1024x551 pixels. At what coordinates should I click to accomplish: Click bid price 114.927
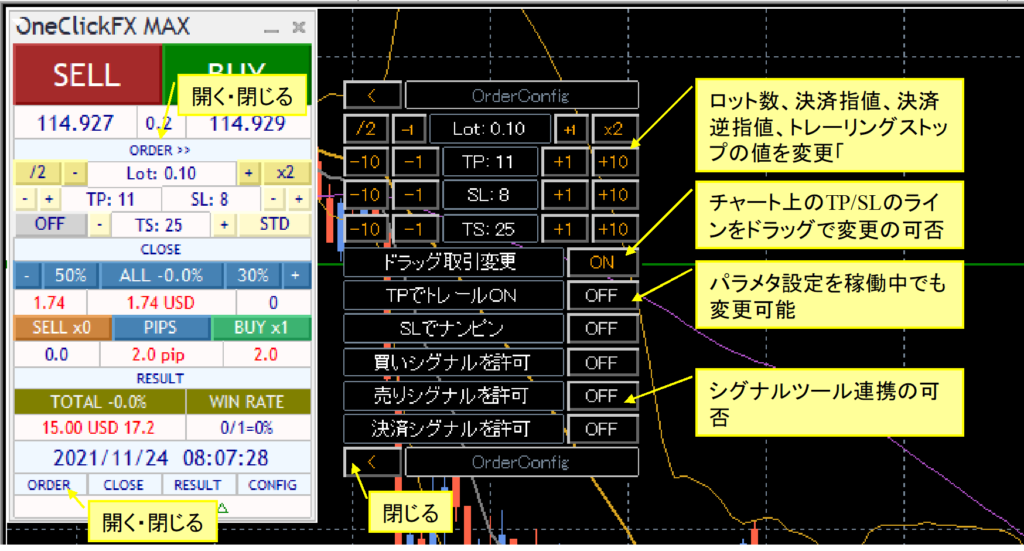[x=76, y=123]
